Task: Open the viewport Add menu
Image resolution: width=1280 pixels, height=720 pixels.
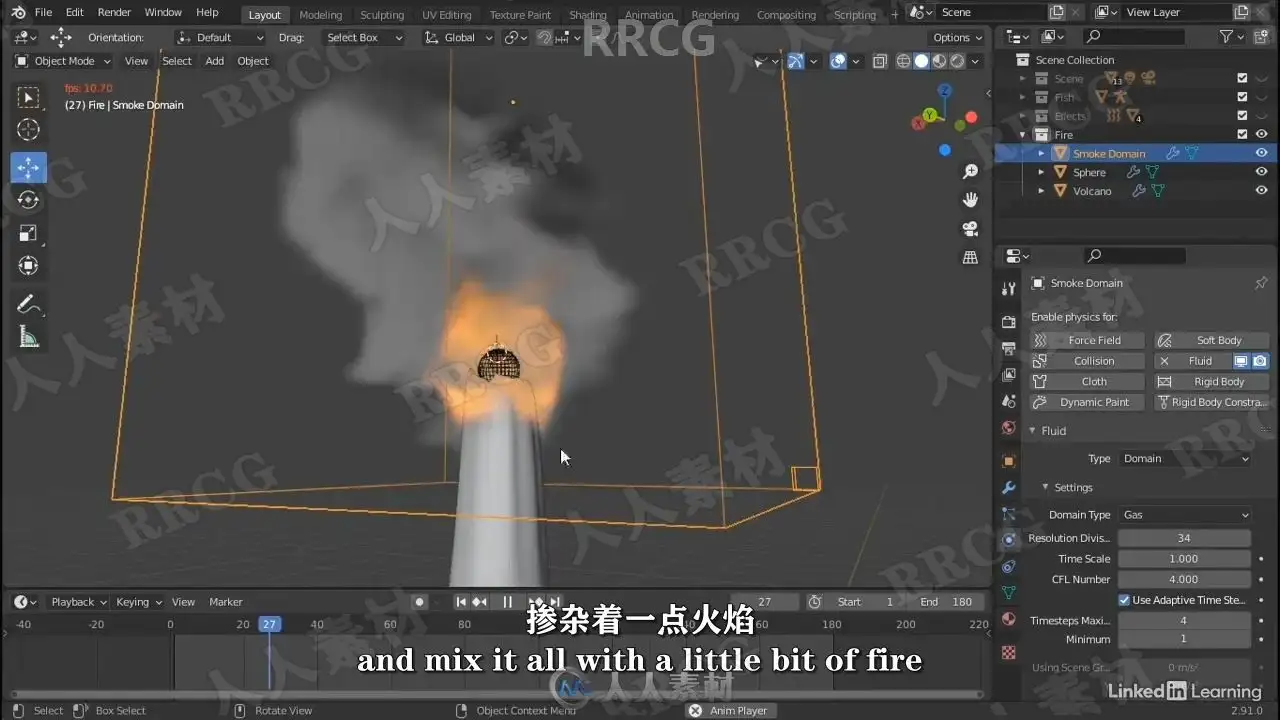Action: click(214, 61)
